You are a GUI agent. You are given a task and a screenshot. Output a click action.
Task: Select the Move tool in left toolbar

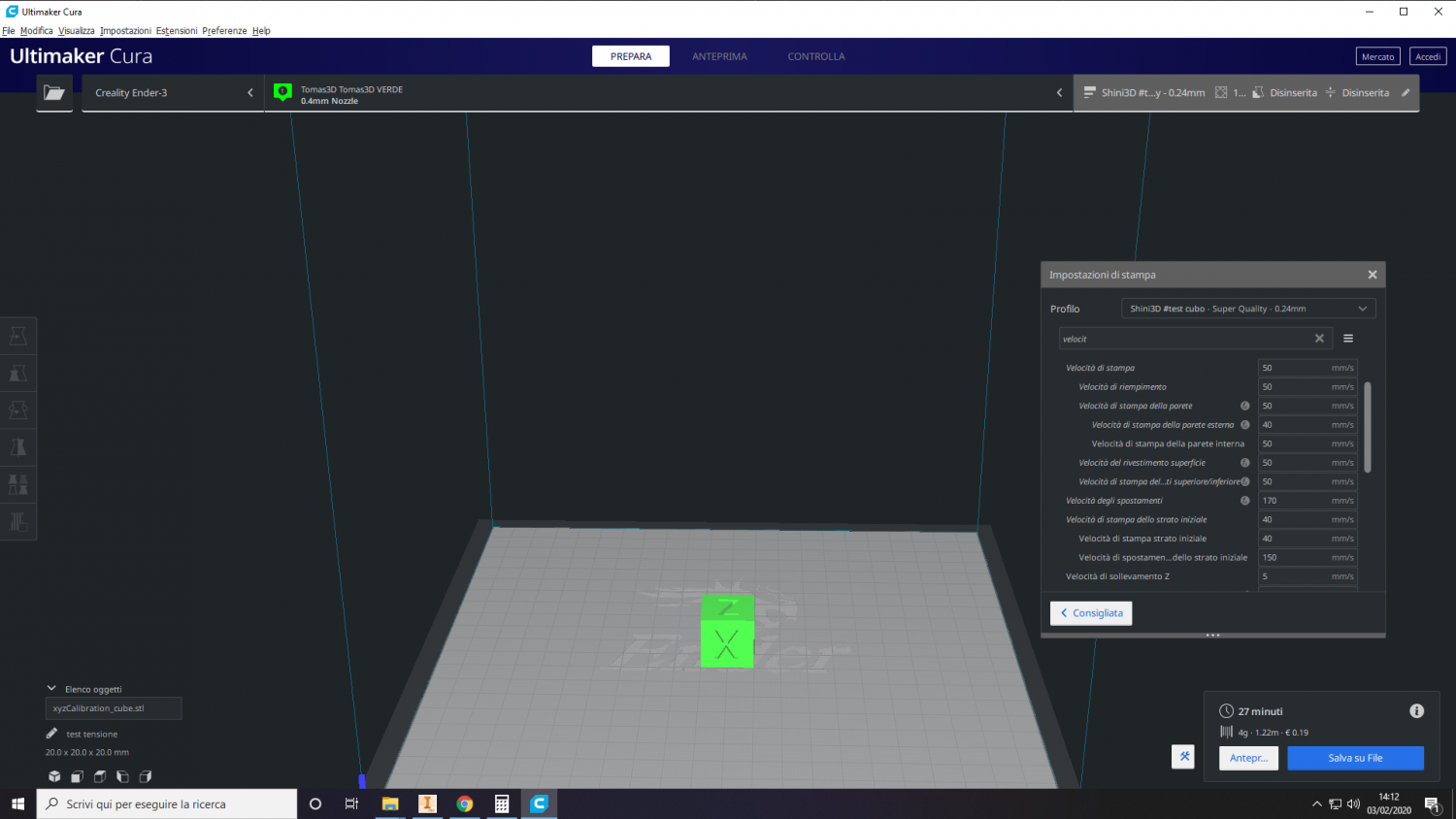[18, 336]
